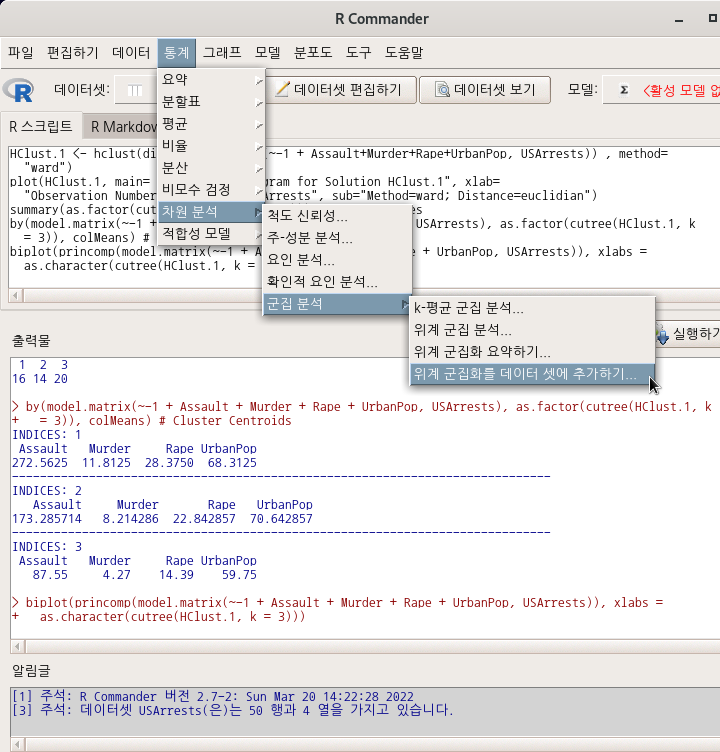Image resolution: width=720 pixels, height=752 pixels.
Task: Minimize the R Commander window
Action: (678, 21)
